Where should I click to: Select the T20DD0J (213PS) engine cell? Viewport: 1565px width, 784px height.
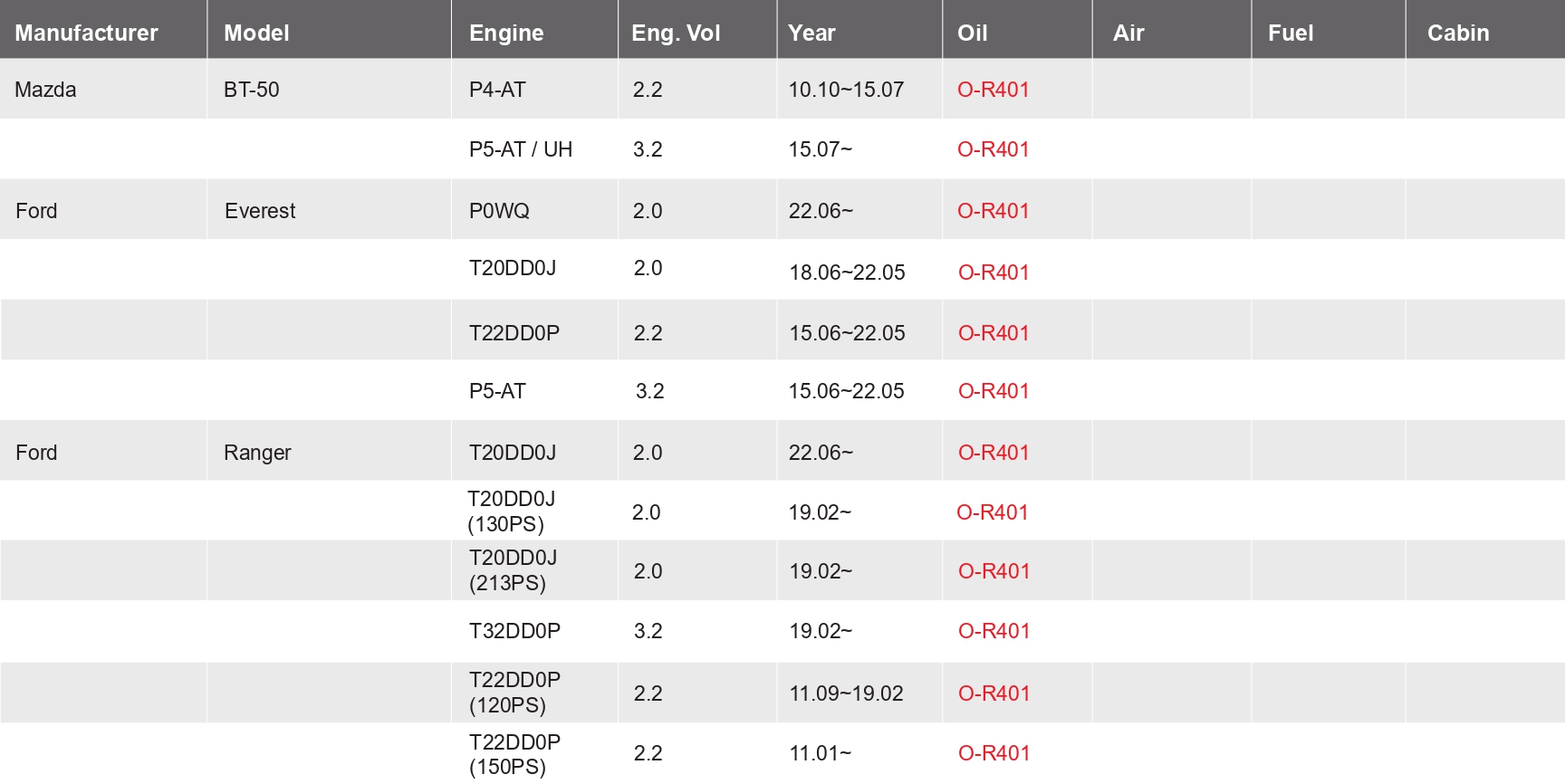(514, 570)
